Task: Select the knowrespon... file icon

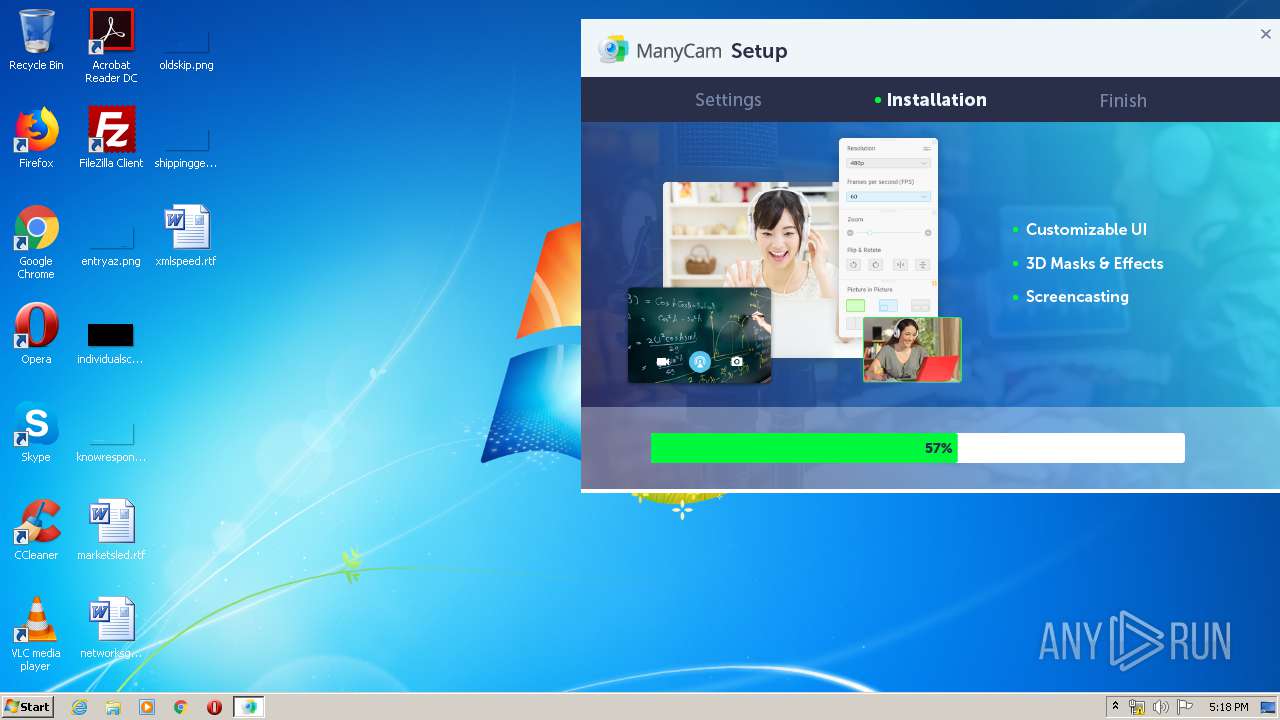Action: click(x=111, y=438)
